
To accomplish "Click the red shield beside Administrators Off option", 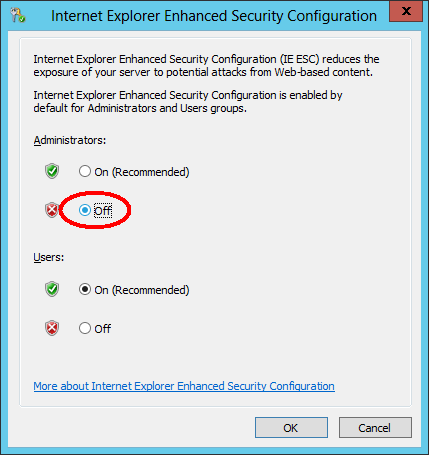I will 52,210.
